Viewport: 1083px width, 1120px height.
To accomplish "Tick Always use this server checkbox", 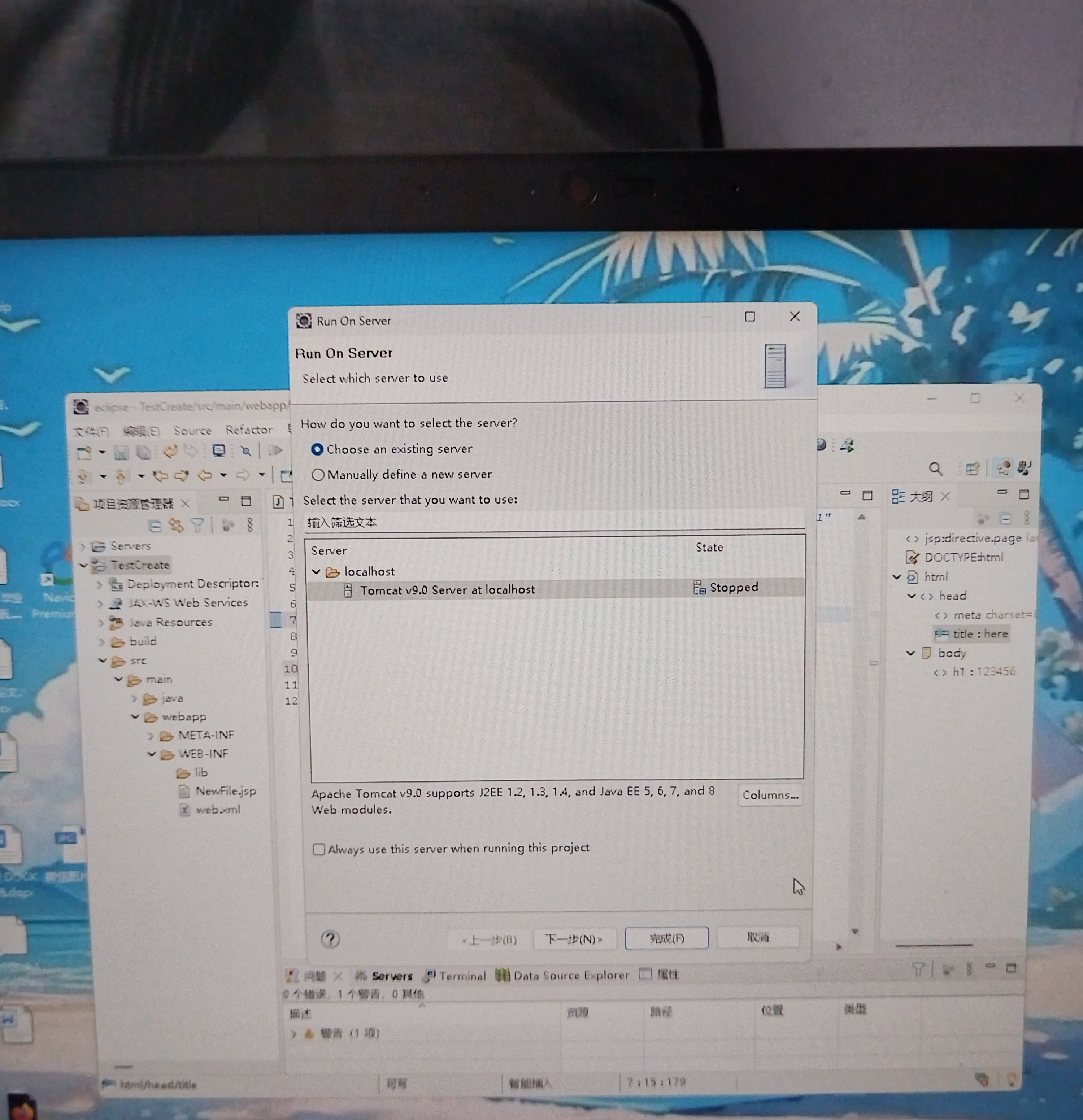I will coord(319,849).
